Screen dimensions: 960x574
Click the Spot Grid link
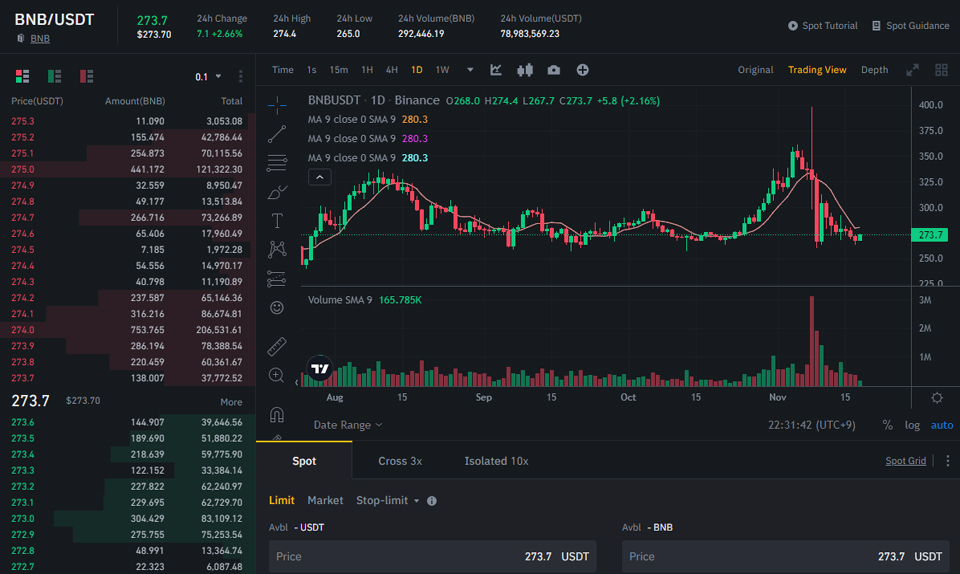point(905,461)
